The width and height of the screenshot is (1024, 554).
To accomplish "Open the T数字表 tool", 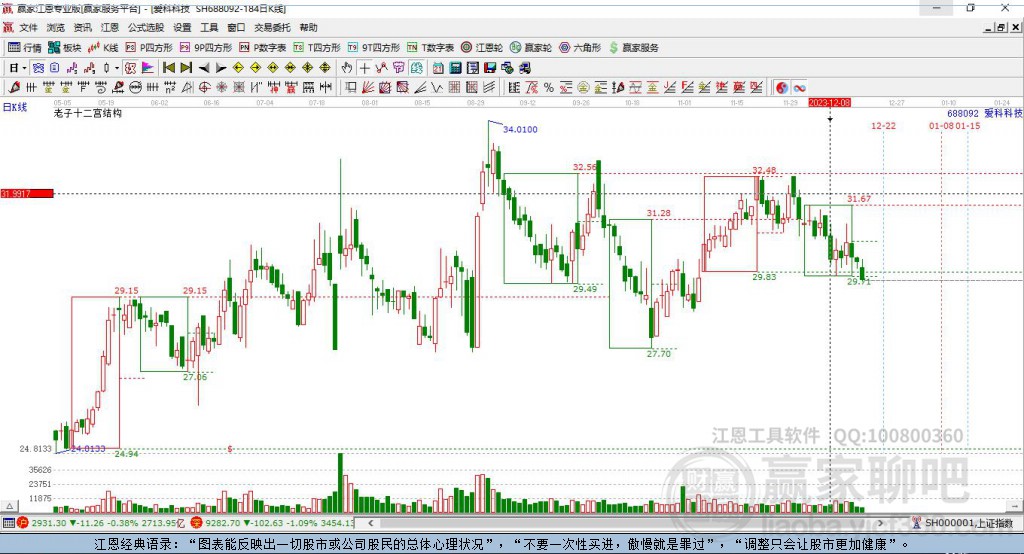I will (430, 48).
